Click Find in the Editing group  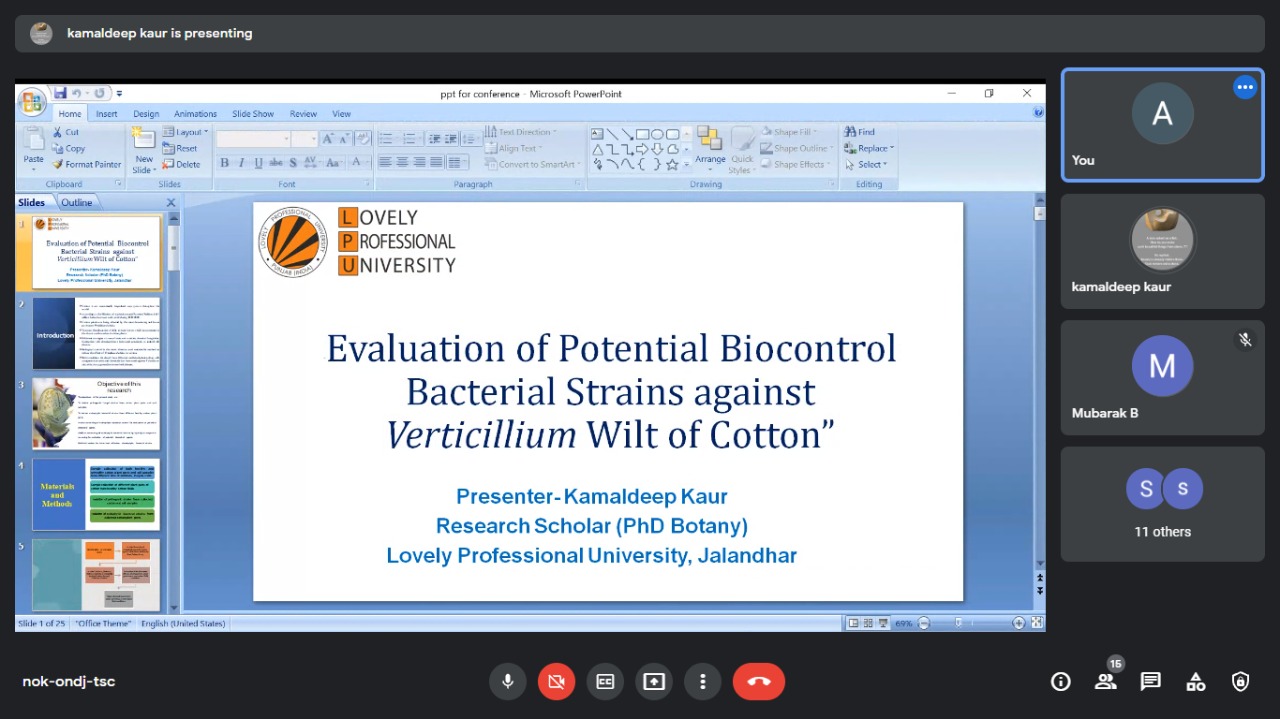tap(859, 132)
